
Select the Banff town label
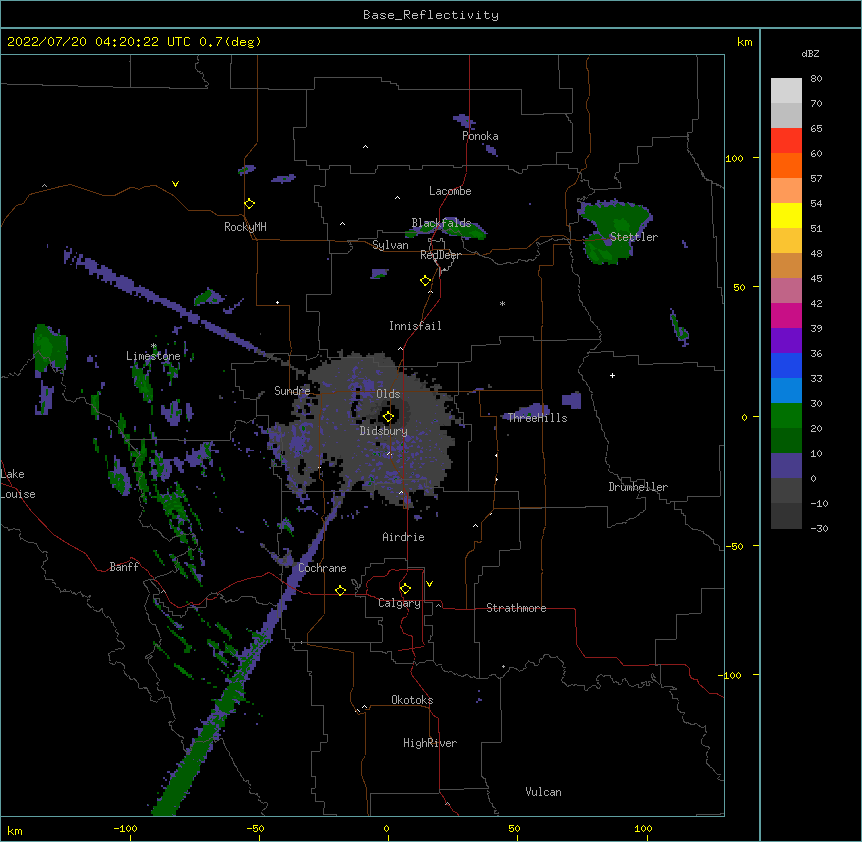[124, 567]
